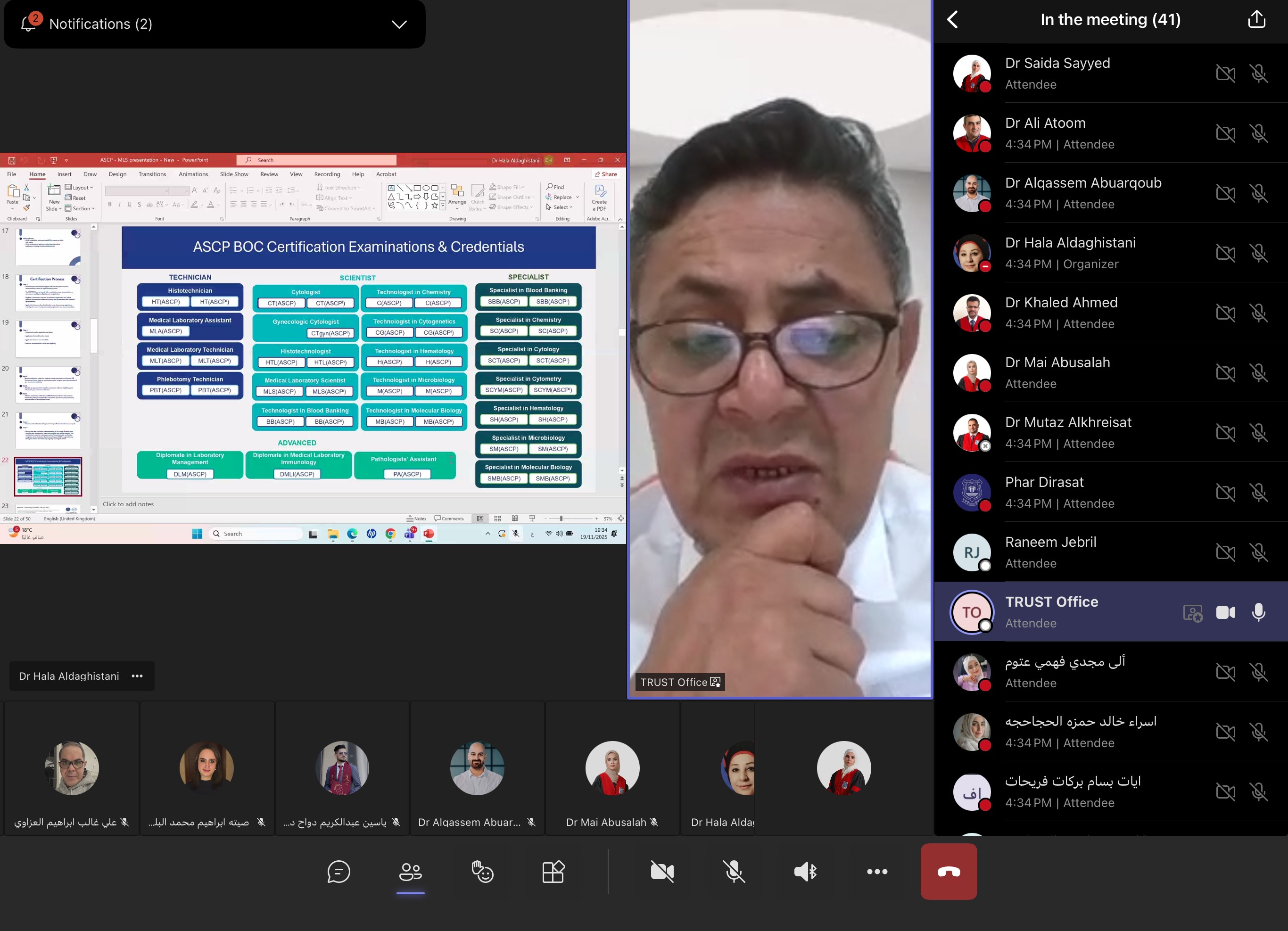1288x931 pixels.
Task: Select Raneem Jebril in participant list
Action: pyautogui.click(x=1050, y=551)
